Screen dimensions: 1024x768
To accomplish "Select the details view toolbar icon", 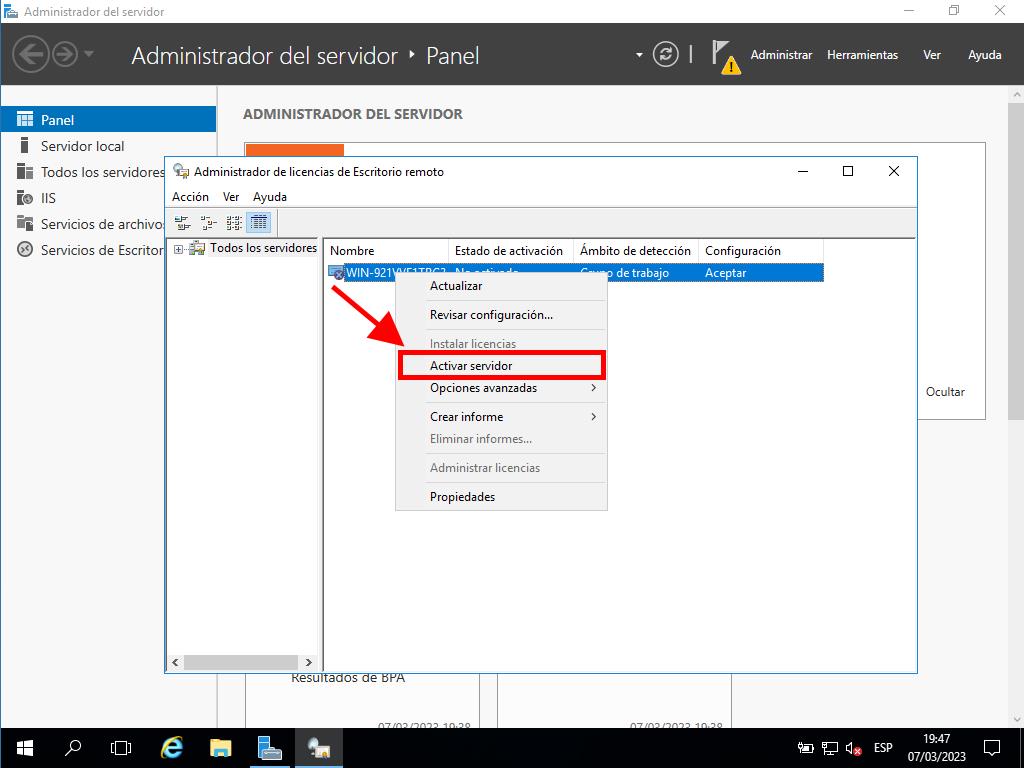I will [x=259, y=222].
